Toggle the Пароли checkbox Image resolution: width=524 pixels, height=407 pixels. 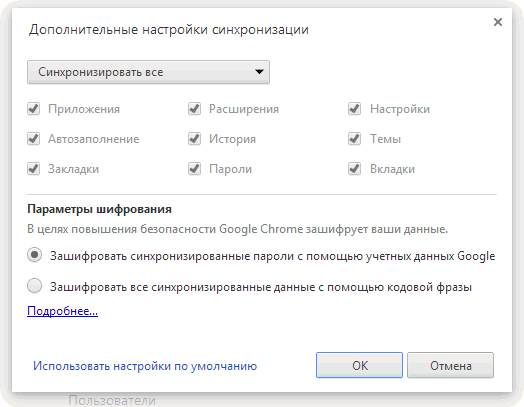(194, 168)
